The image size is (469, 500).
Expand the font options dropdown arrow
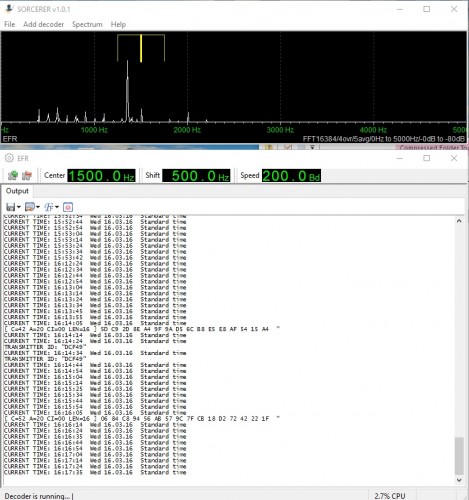click(57, 207)
